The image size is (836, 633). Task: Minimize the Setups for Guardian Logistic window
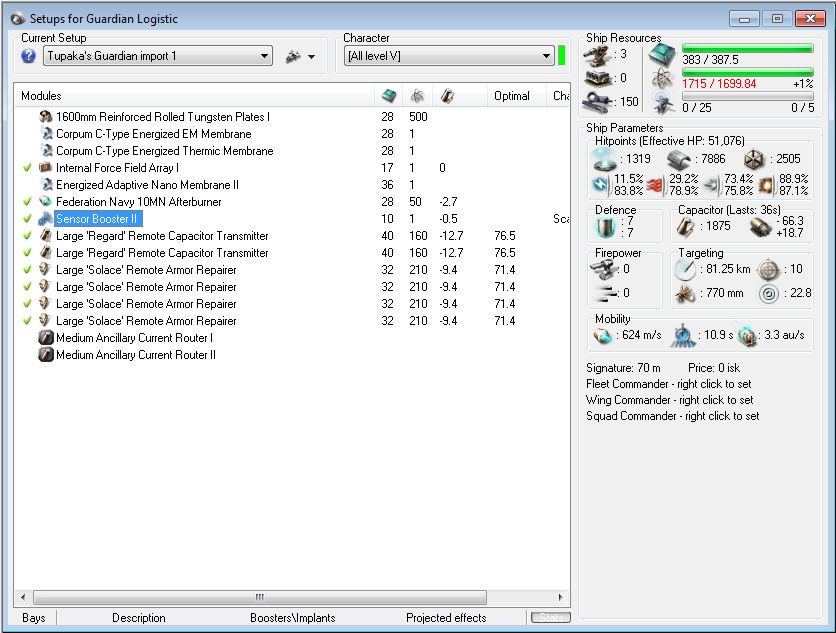pyautogui.click(x=744, y=19)
